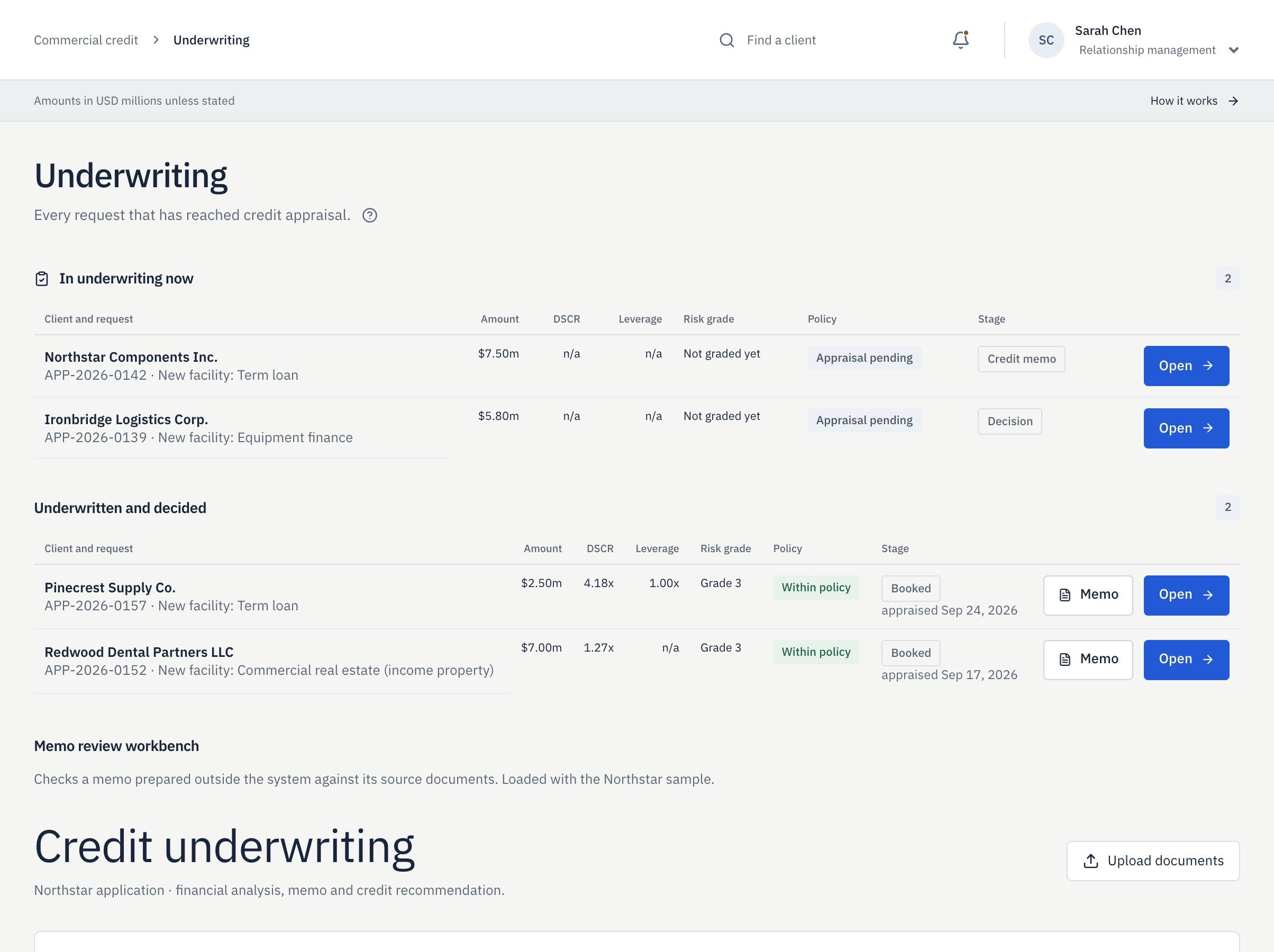
Task: Click Redwood's Booked stage badge
Action: (911, 653)
